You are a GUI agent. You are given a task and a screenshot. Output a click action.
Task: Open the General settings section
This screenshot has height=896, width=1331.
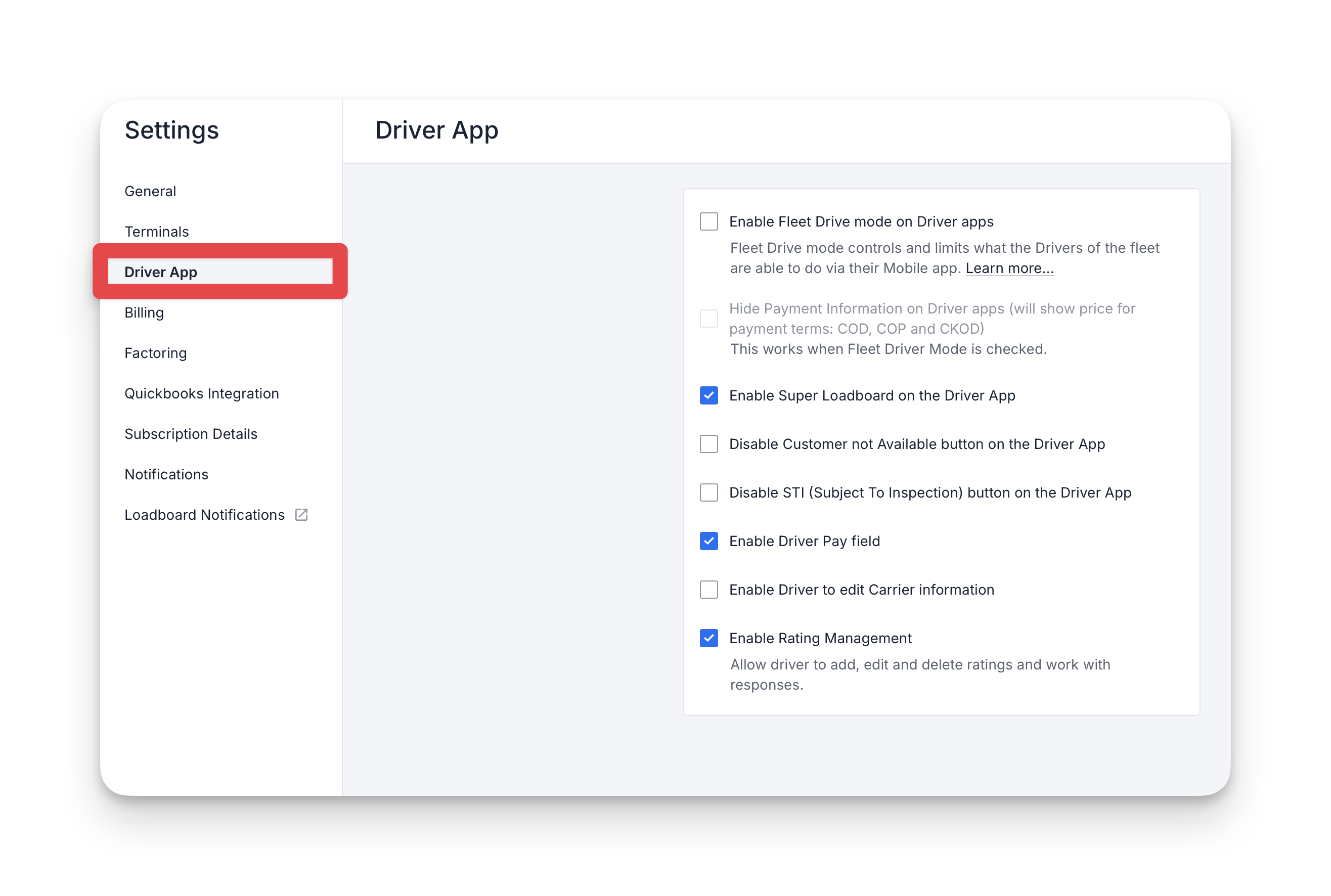click(x=150, y=191)
